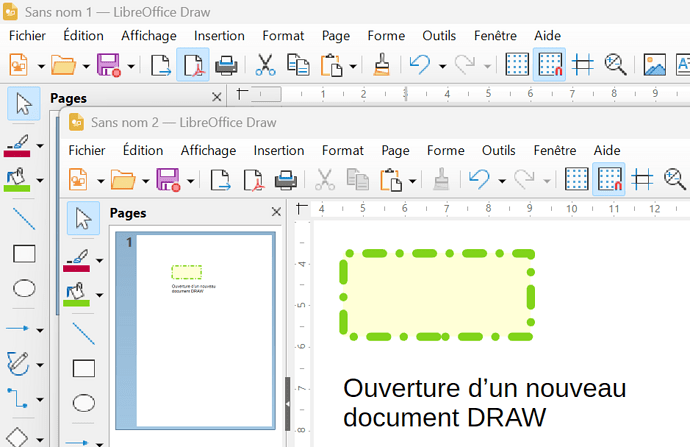
Task: Expand the Paste options dropdown in Sans nom 2
Action: pos(412,181)
